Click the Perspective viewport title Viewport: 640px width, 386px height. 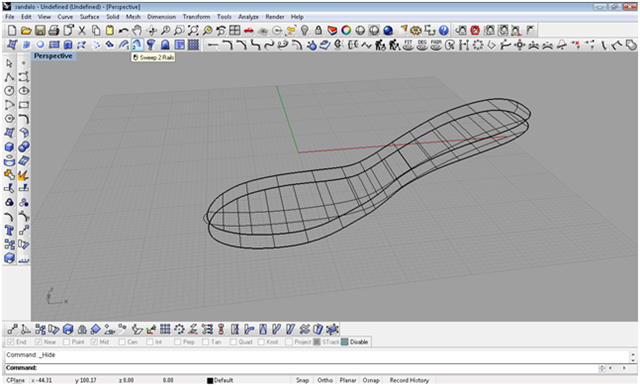coord(53,56)
